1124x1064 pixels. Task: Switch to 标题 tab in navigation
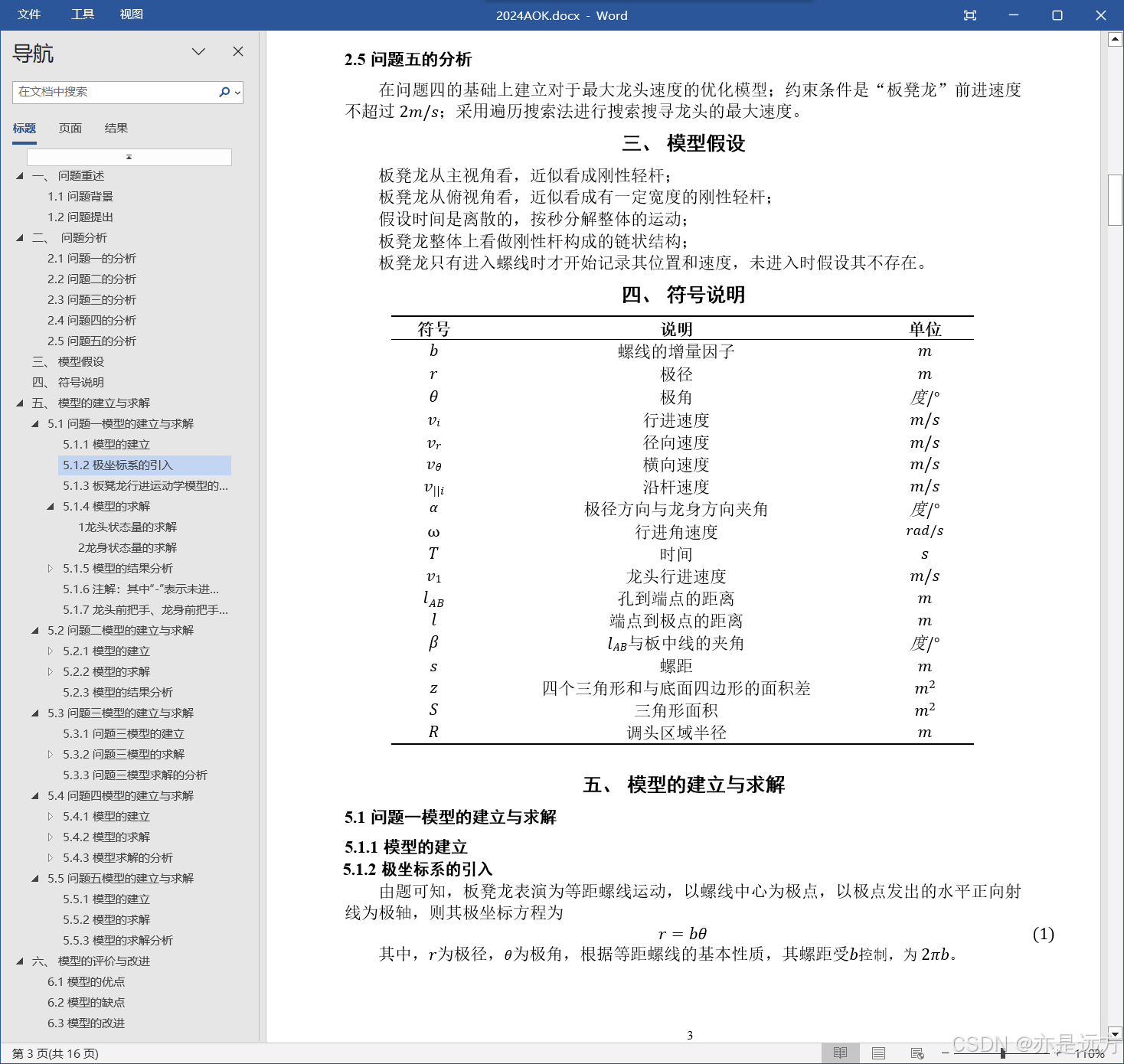(25, 128)
